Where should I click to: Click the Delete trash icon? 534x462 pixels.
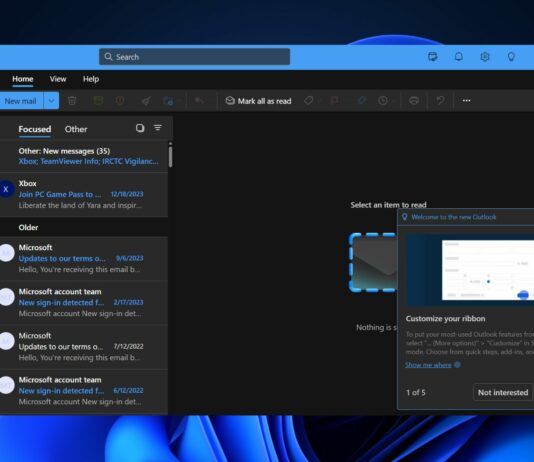click(72, 101)
